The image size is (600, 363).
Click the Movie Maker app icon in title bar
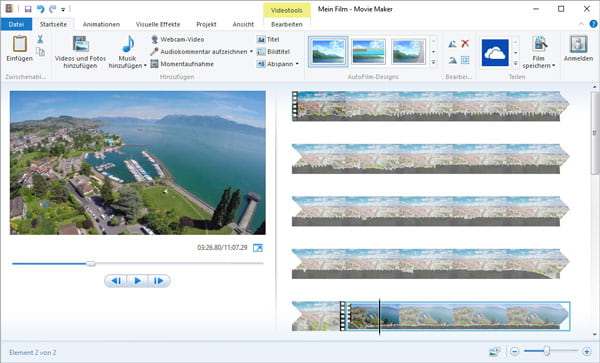click(x=9, y=9)
